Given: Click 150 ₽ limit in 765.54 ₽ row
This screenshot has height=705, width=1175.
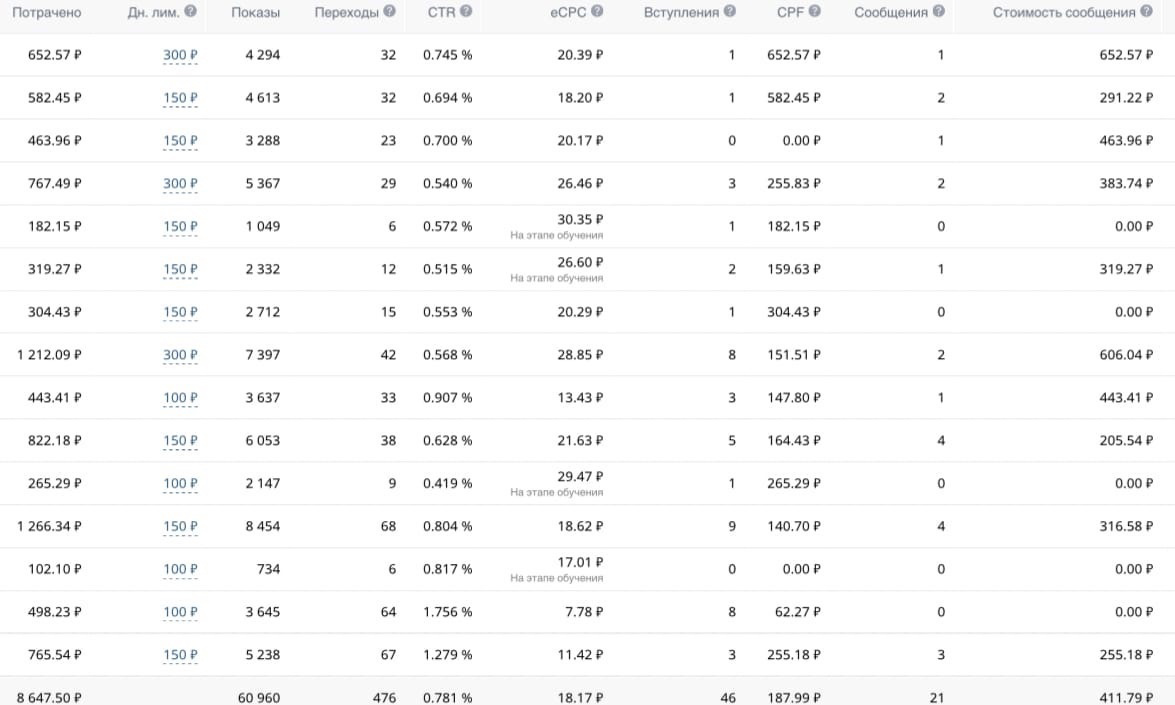Looking at the screenshot, I should pyautogui.click(x=181, y=655).
